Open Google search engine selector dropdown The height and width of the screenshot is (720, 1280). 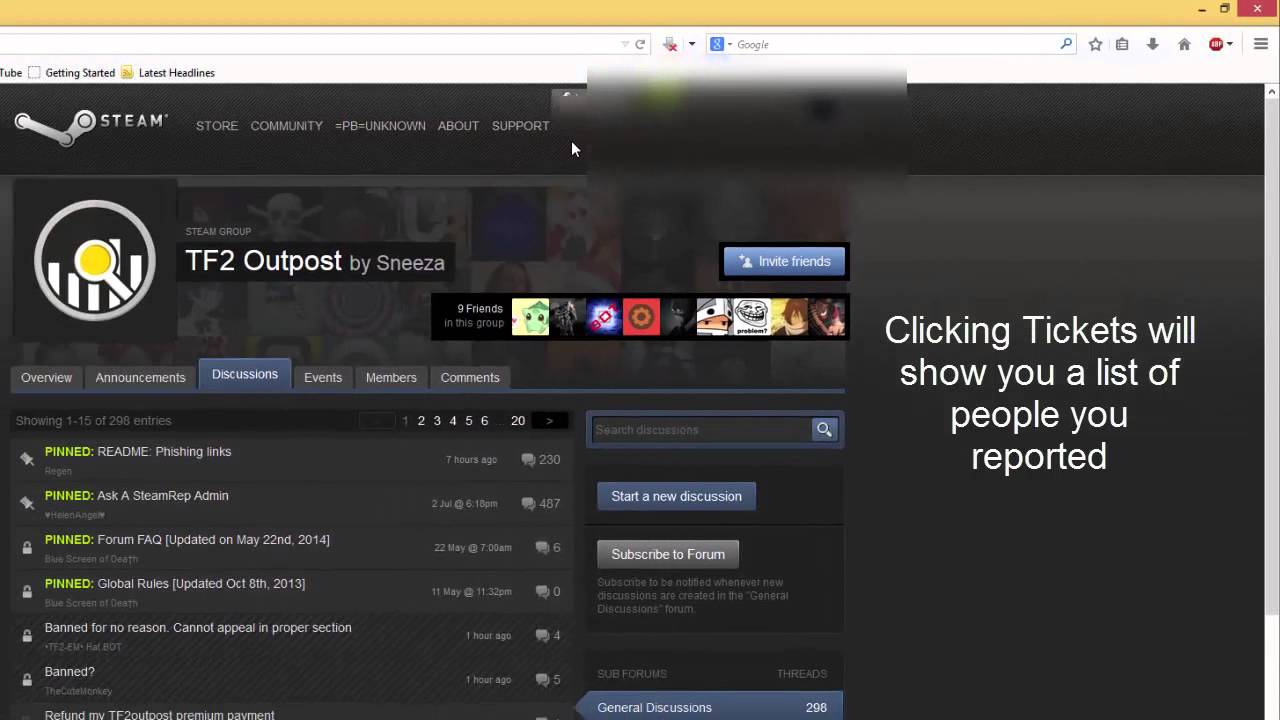click(x=722, y=44)
